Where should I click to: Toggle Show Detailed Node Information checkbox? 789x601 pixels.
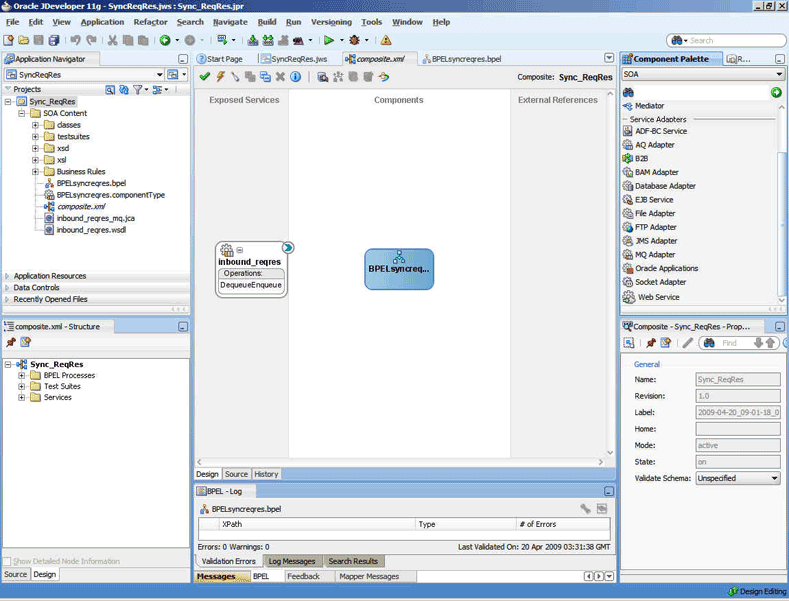pos(8,561)
